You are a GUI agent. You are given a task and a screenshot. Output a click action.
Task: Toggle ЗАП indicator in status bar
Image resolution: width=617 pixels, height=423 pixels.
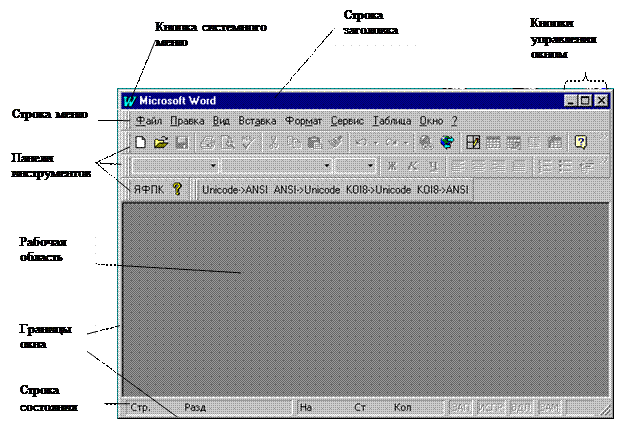460,407
